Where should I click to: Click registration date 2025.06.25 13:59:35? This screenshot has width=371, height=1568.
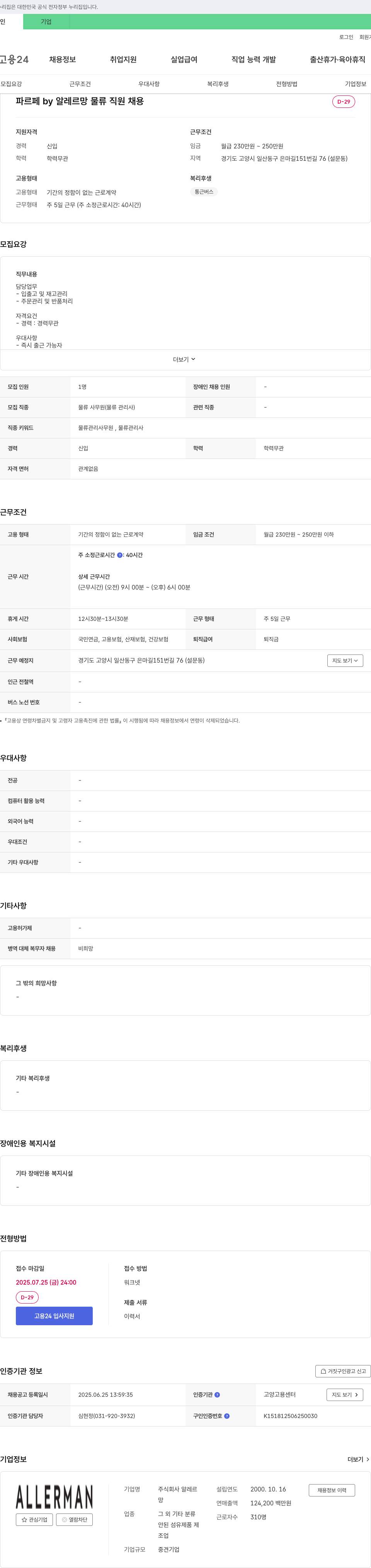pyautogui.click(x=105, y=1394)
